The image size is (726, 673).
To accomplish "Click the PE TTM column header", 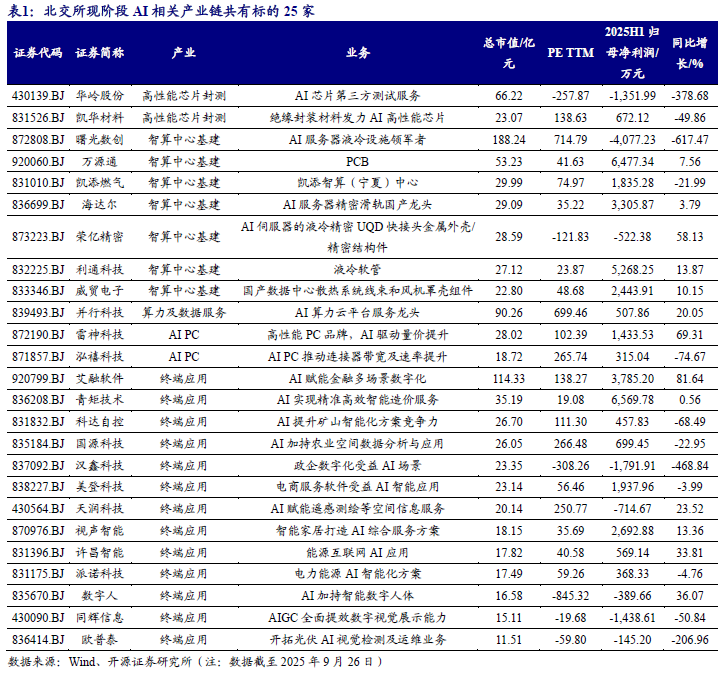I will click(570, 53).
